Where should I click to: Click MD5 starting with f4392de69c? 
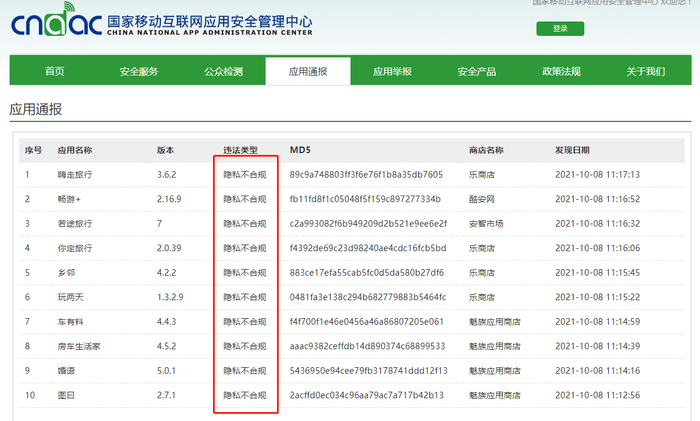[368, 248]
